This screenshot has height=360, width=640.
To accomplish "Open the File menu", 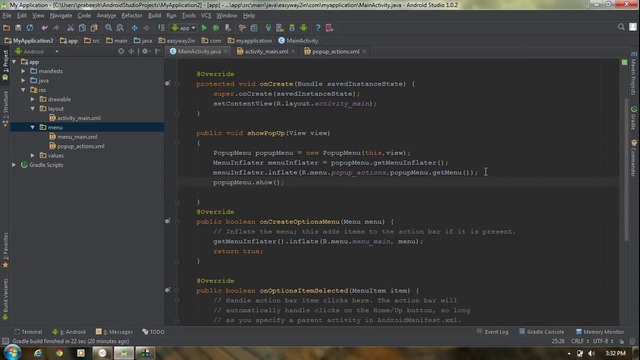I will pos(7,16).
